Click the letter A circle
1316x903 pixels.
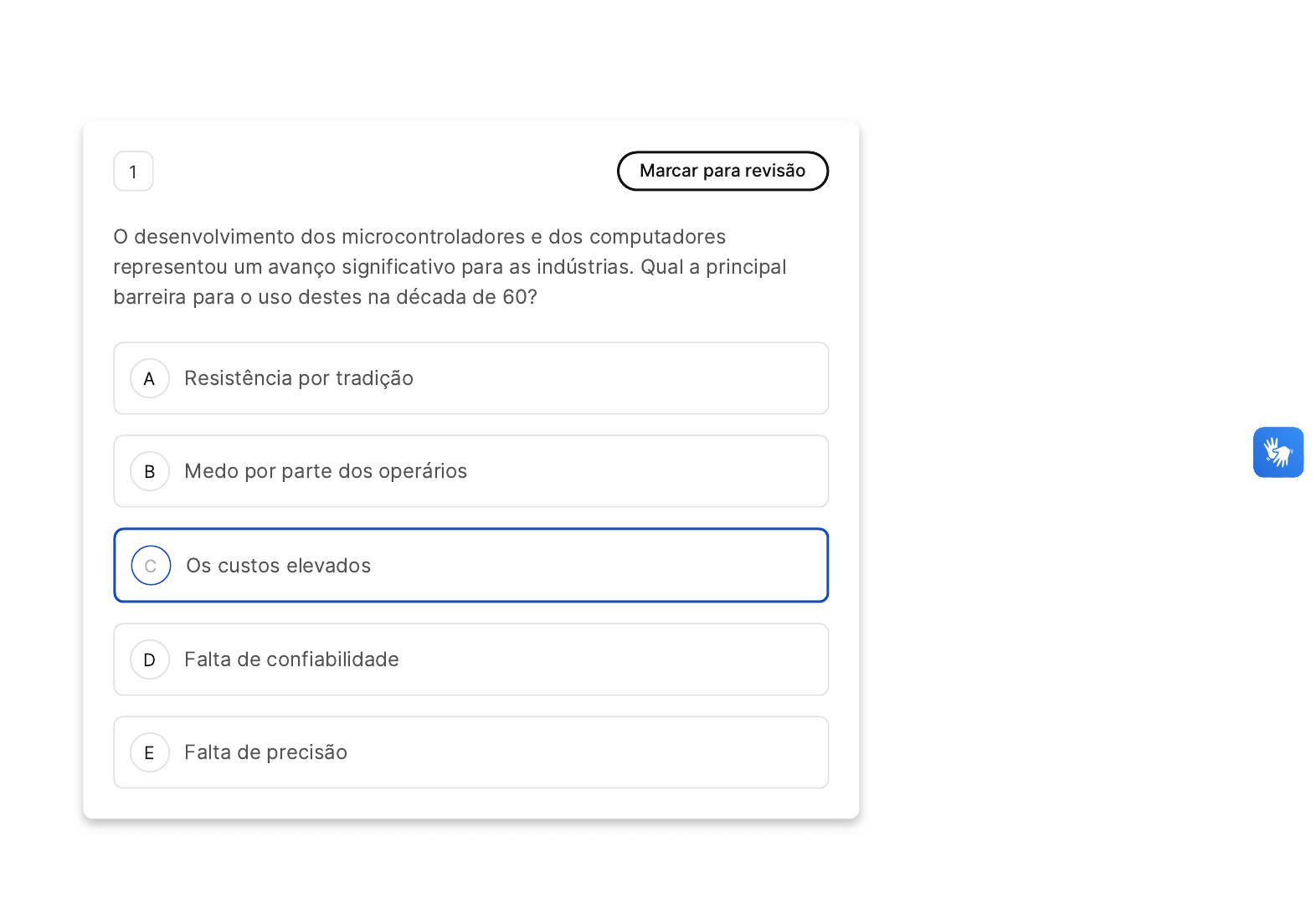tap(150, 378)
